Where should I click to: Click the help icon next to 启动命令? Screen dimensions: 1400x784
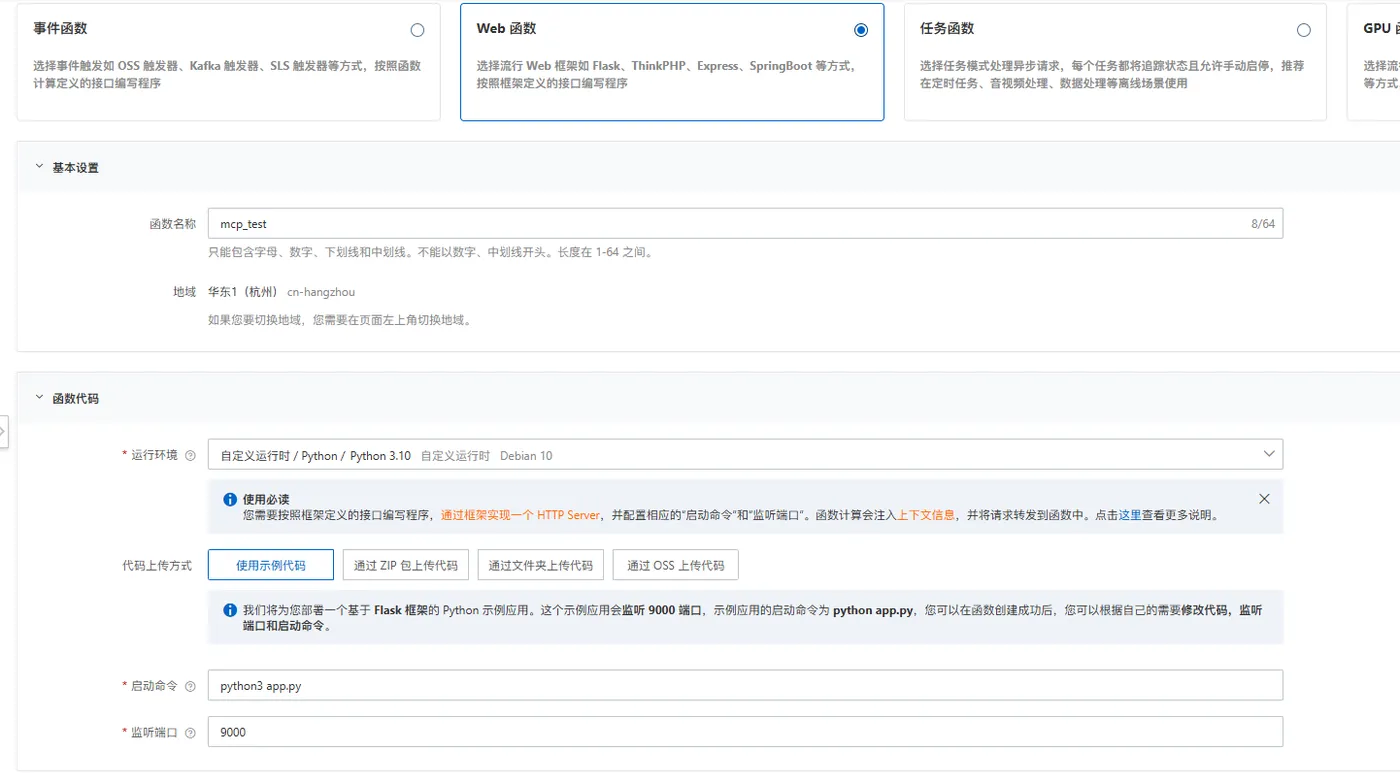point(190,686)
